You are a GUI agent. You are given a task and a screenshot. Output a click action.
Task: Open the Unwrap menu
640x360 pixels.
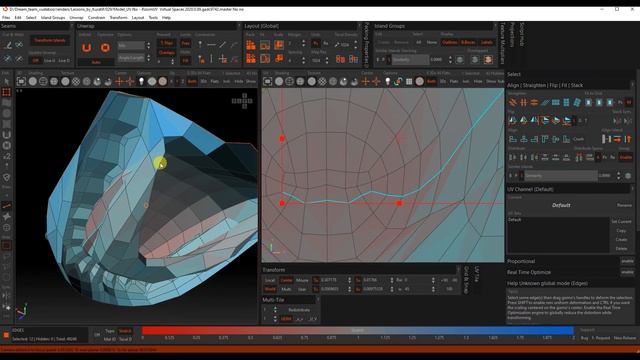click(x=76, y=18)
